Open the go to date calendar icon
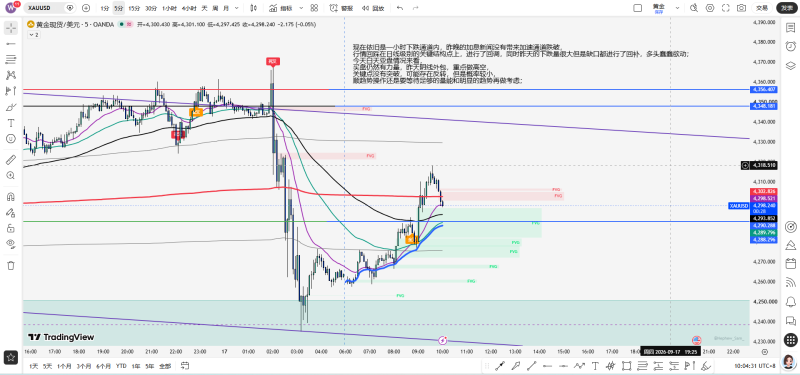The image size is (800, 375). point(185,366)
